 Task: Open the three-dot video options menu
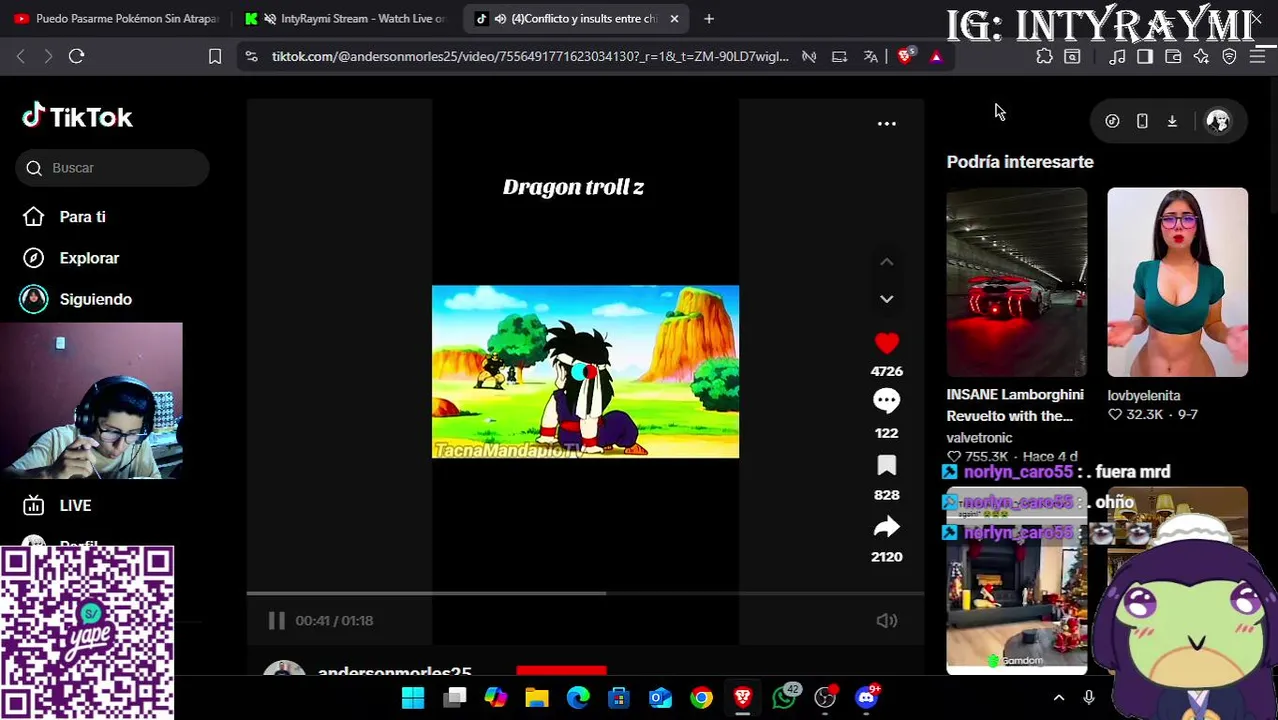click(x=886, y=124)
